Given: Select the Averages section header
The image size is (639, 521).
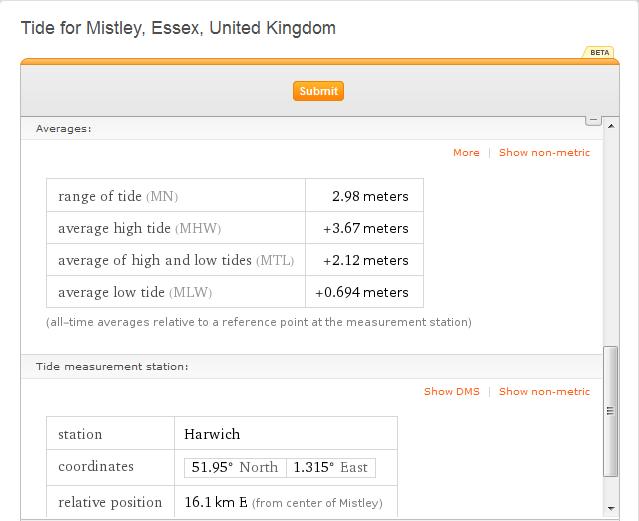Looking at the screenshot, I should (x=64, y=128).
